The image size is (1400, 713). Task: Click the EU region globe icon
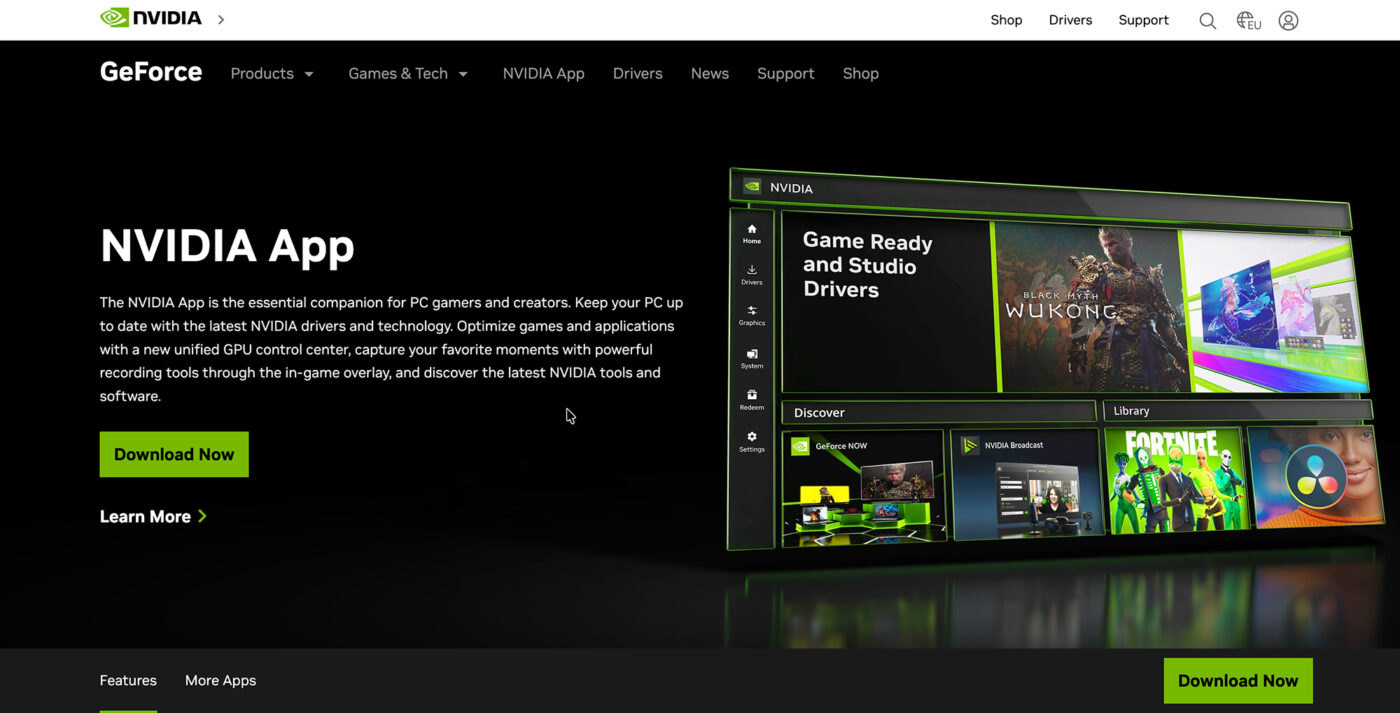(x=1247, y=21)
